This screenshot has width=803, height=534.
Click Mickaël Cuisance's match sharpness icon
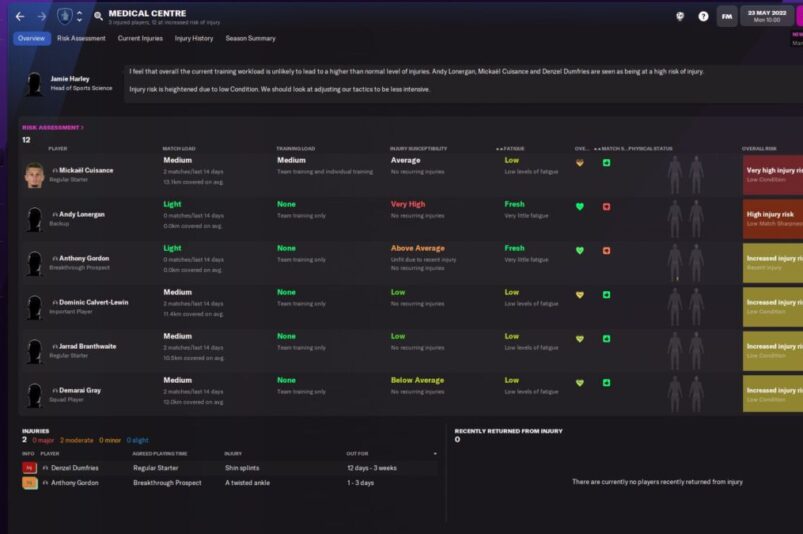(606, 163)
